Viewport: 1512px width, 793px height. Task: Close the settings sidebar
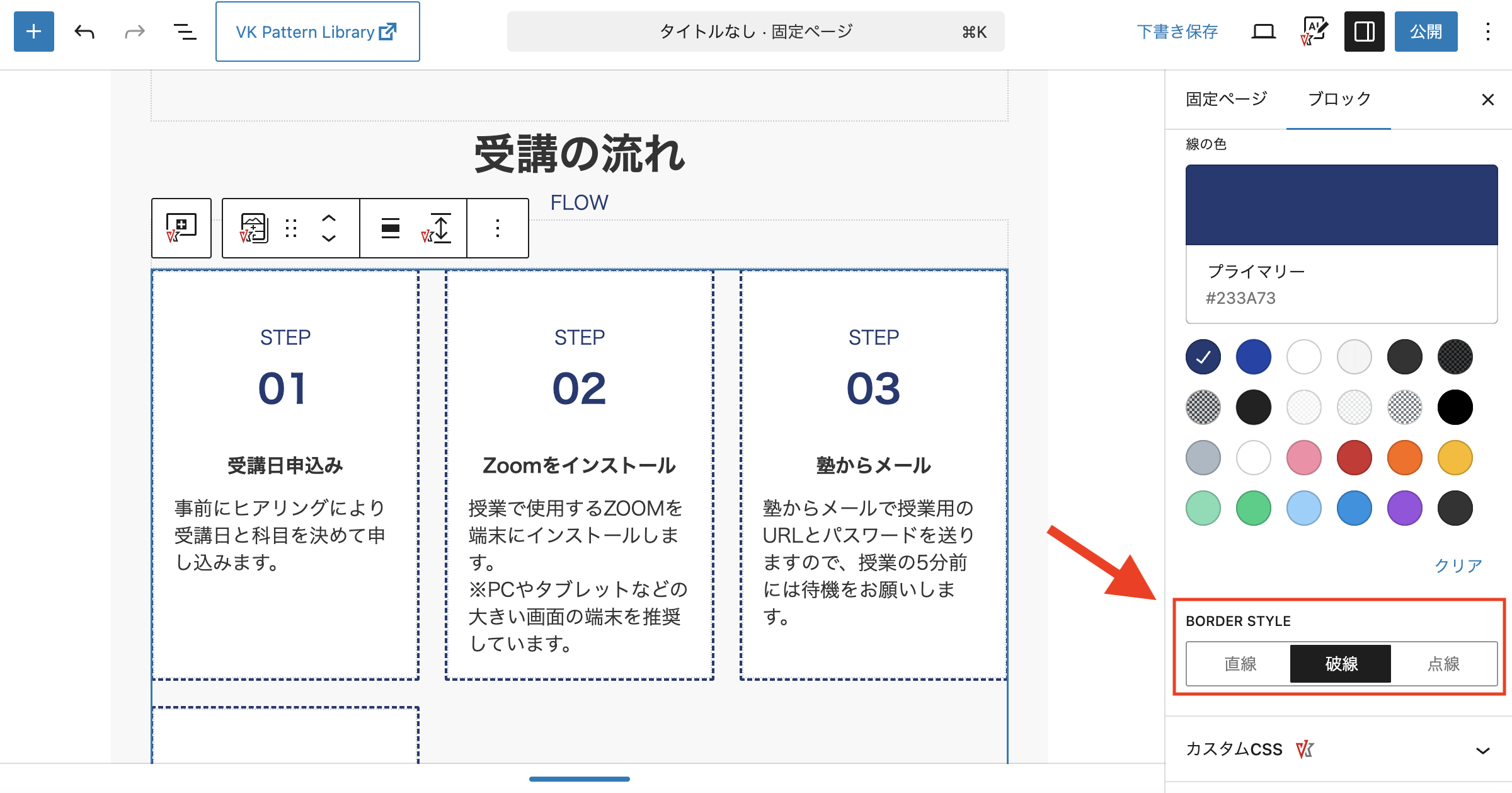tap(1488, 100)
